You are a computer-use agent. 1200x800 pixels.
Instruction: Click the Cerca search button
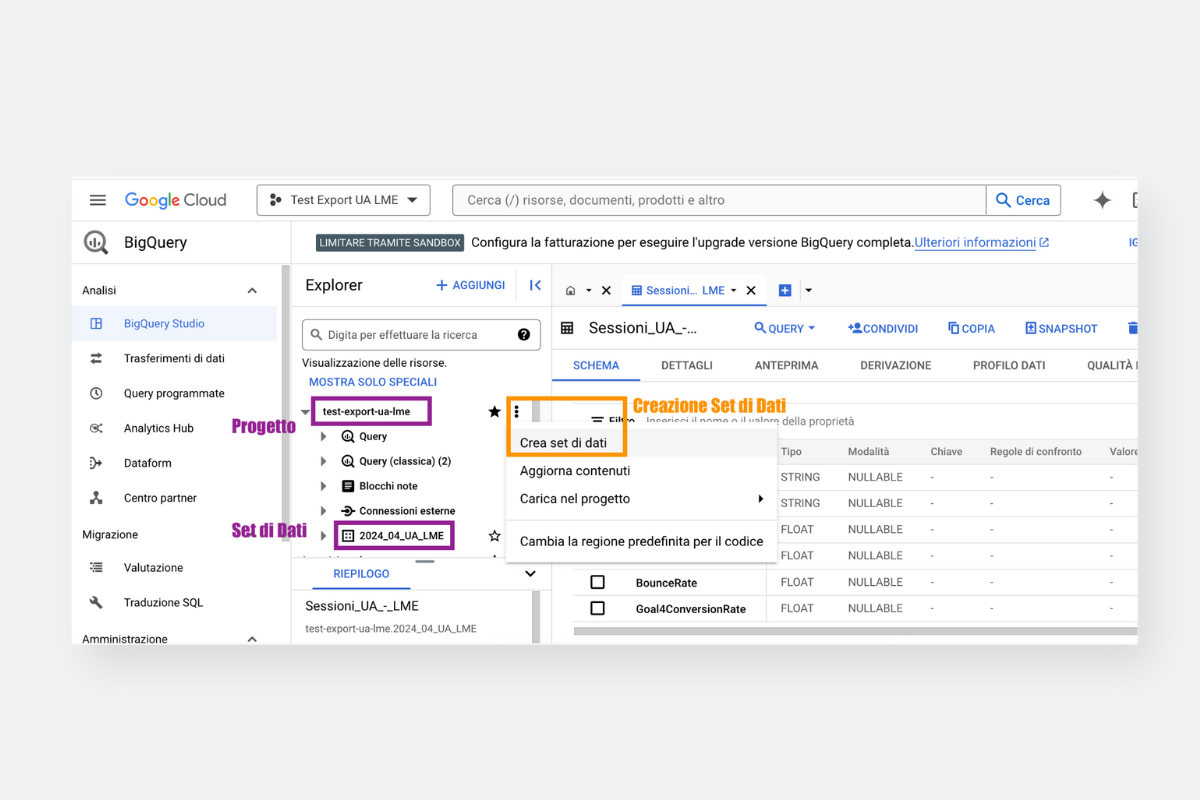[x=1024, y=200]
